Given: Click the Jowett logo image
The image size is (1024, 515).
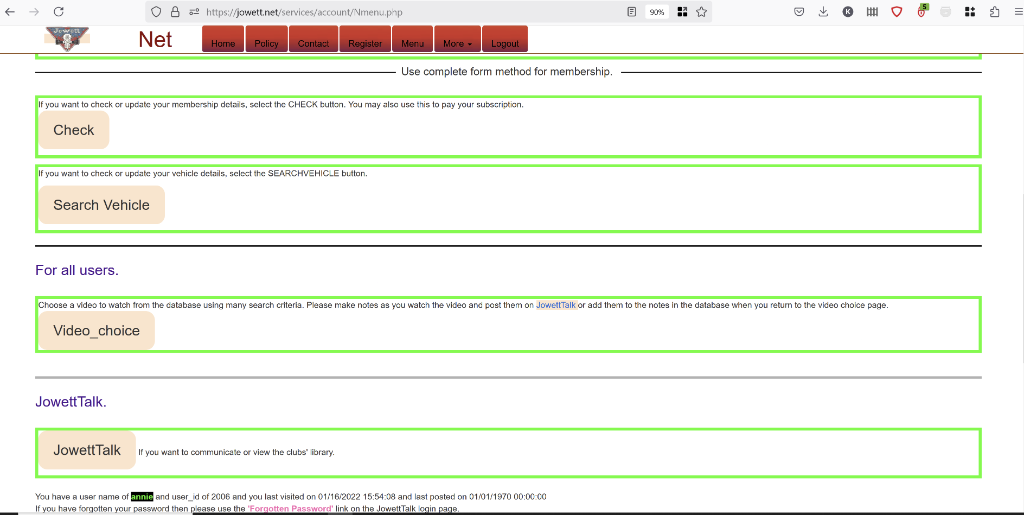Looking at the screenshot, I should point(67,39).
